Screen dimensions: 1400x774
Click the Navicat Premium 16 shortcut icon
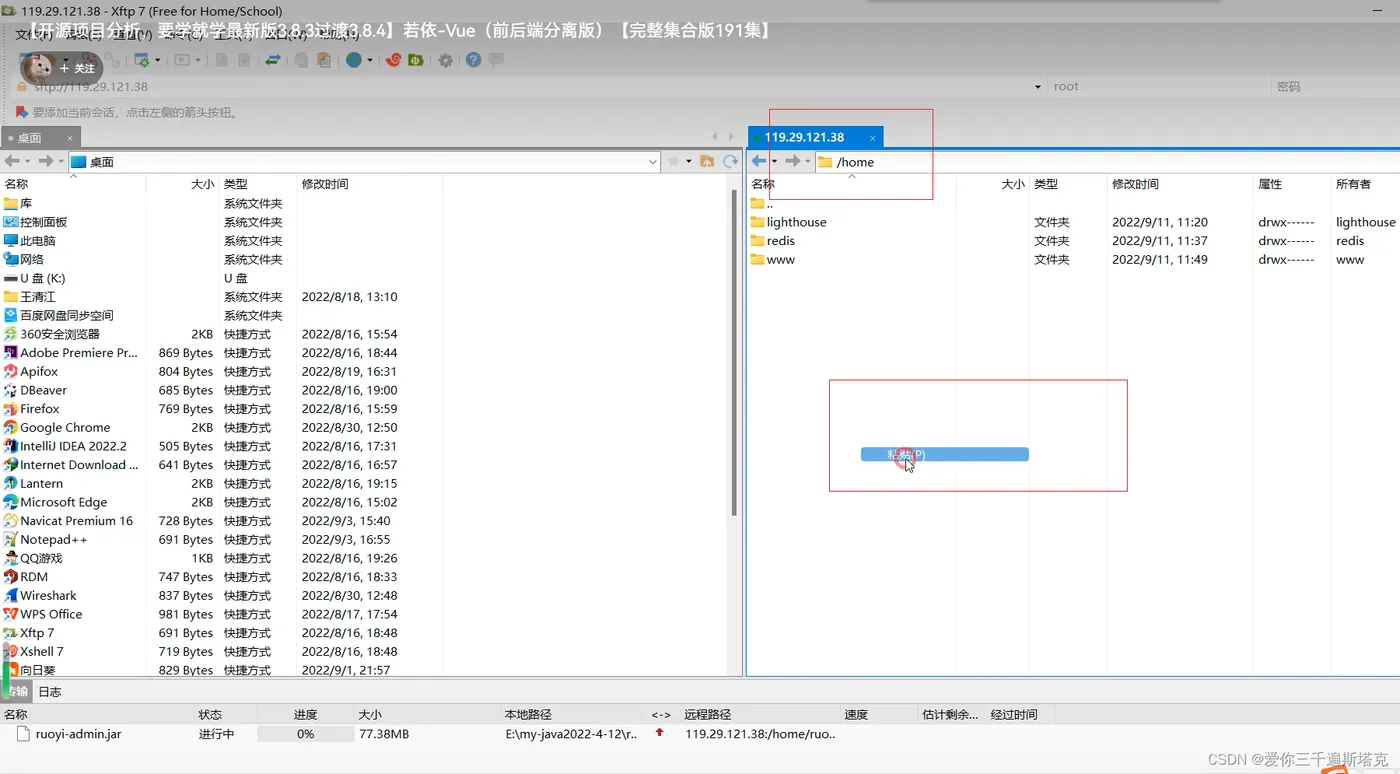11,521
